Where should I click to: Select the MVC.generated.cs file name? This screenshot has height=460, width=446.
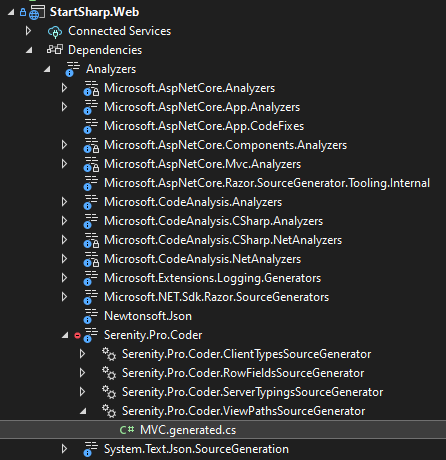pyautogui.click(x=188, y=430)
